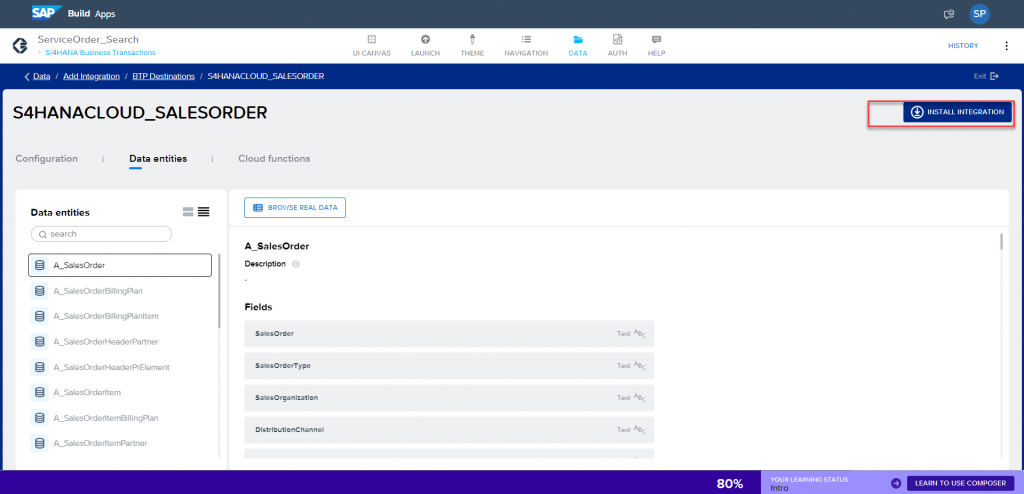Click the SalesOrder field row

point(449,333)
